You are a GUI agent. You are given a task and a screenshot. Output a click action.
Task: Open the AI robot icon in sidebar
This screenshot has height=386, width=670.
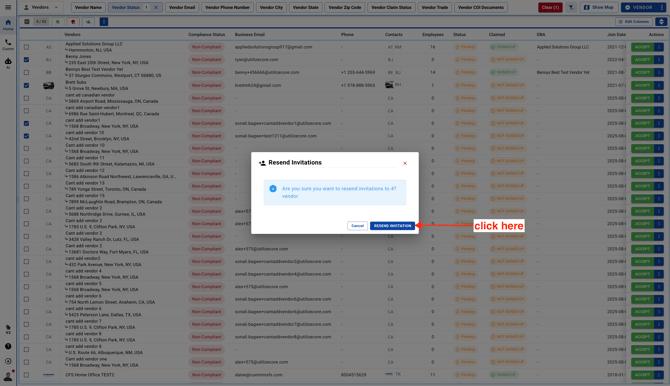pos(8,63)
